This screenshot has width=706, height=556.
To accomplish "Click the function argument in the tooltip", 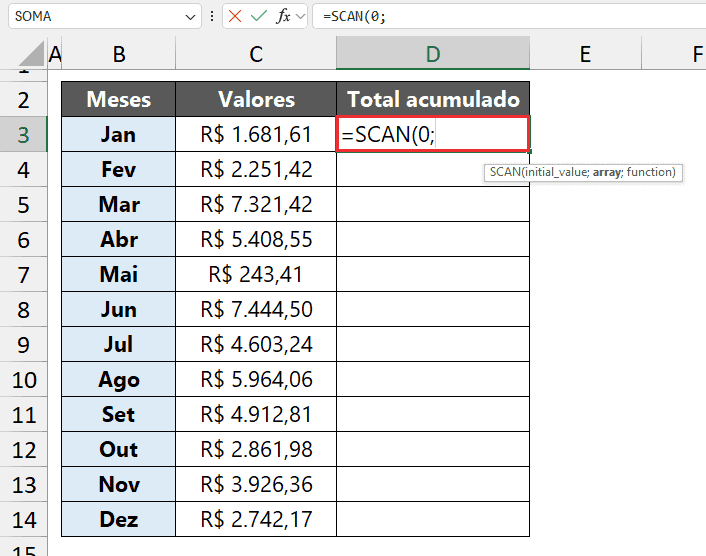I will pos(650,172).
